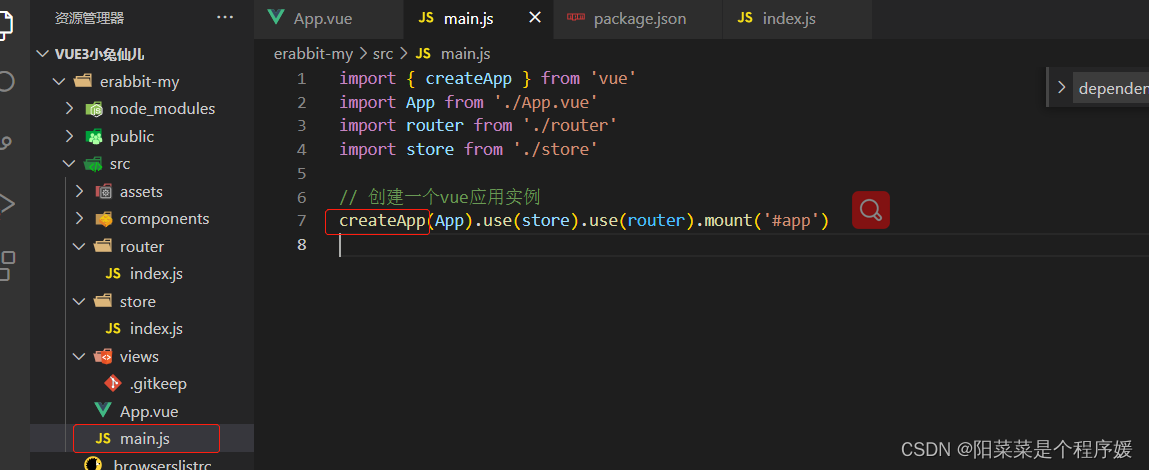Click the node_modules folder icon

click(x=94, y=109)
